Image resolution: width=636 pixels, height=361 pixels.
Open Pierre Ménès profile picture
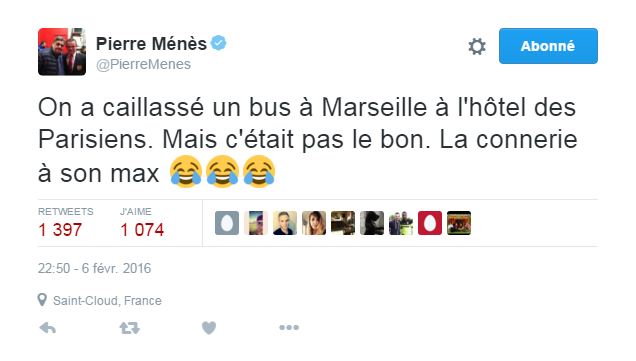click(62, 52)
